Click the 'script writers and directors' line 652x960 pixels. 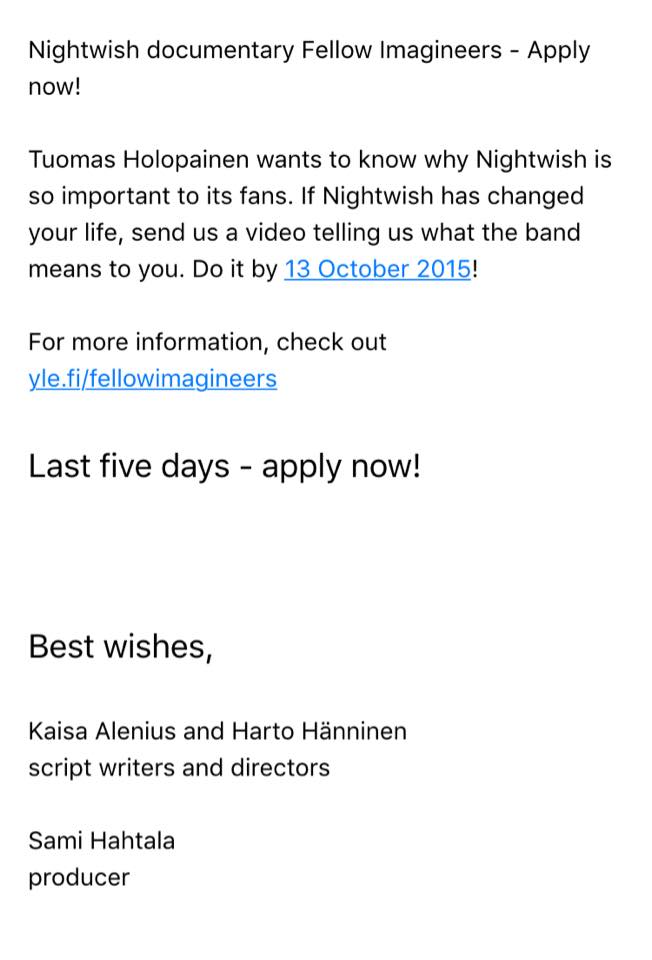(179, 768)
